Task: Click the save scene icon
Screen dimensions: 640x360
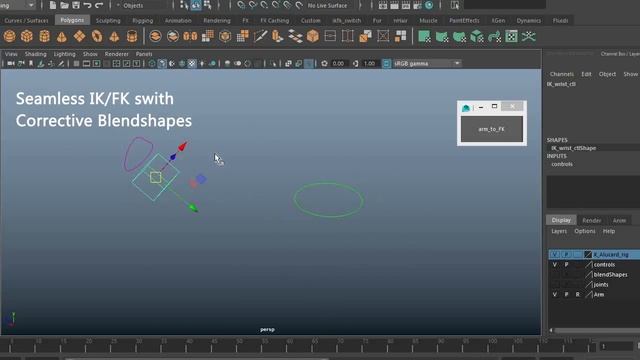Action: point(76,5)
